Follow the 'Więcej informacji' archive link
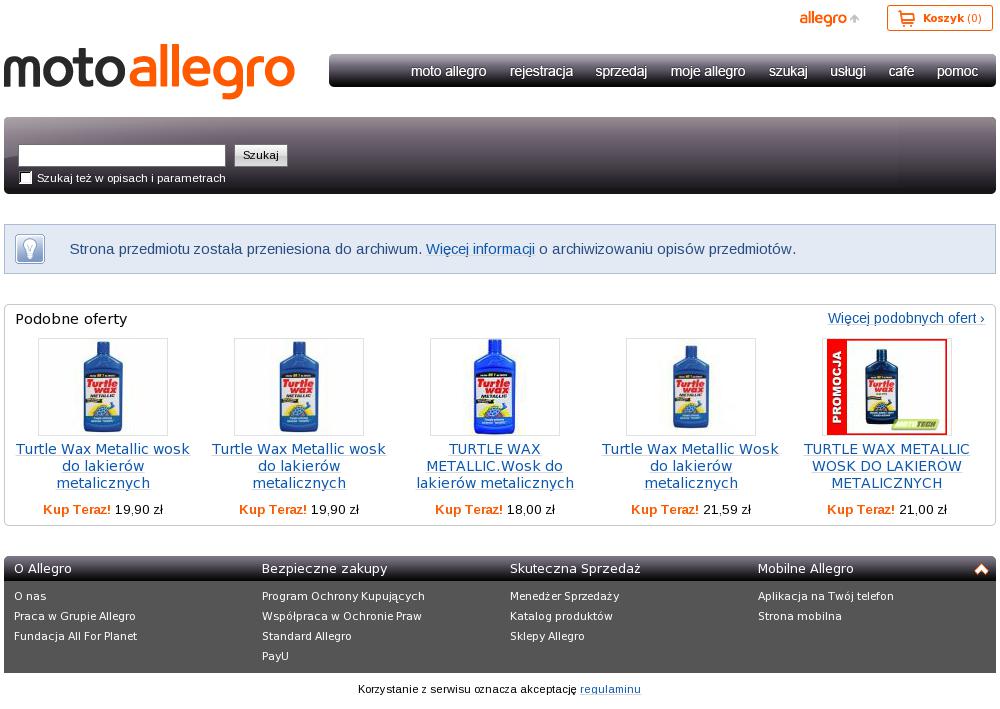1000x709 pixels. [480, 249]
